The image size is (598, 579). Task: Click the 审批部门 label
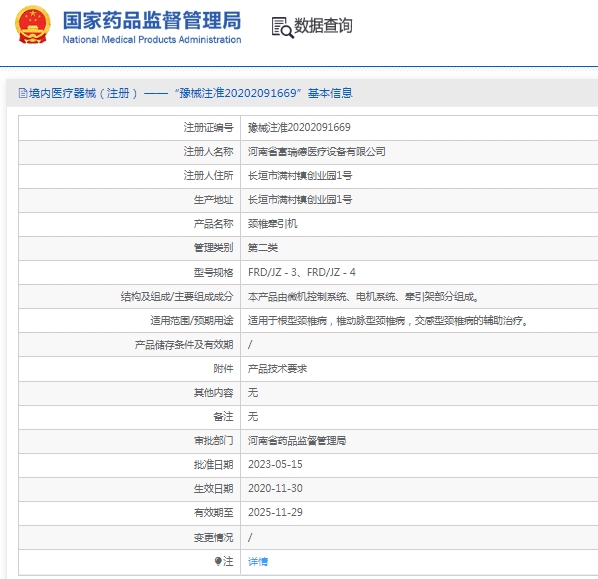click(x=213, y=441)
